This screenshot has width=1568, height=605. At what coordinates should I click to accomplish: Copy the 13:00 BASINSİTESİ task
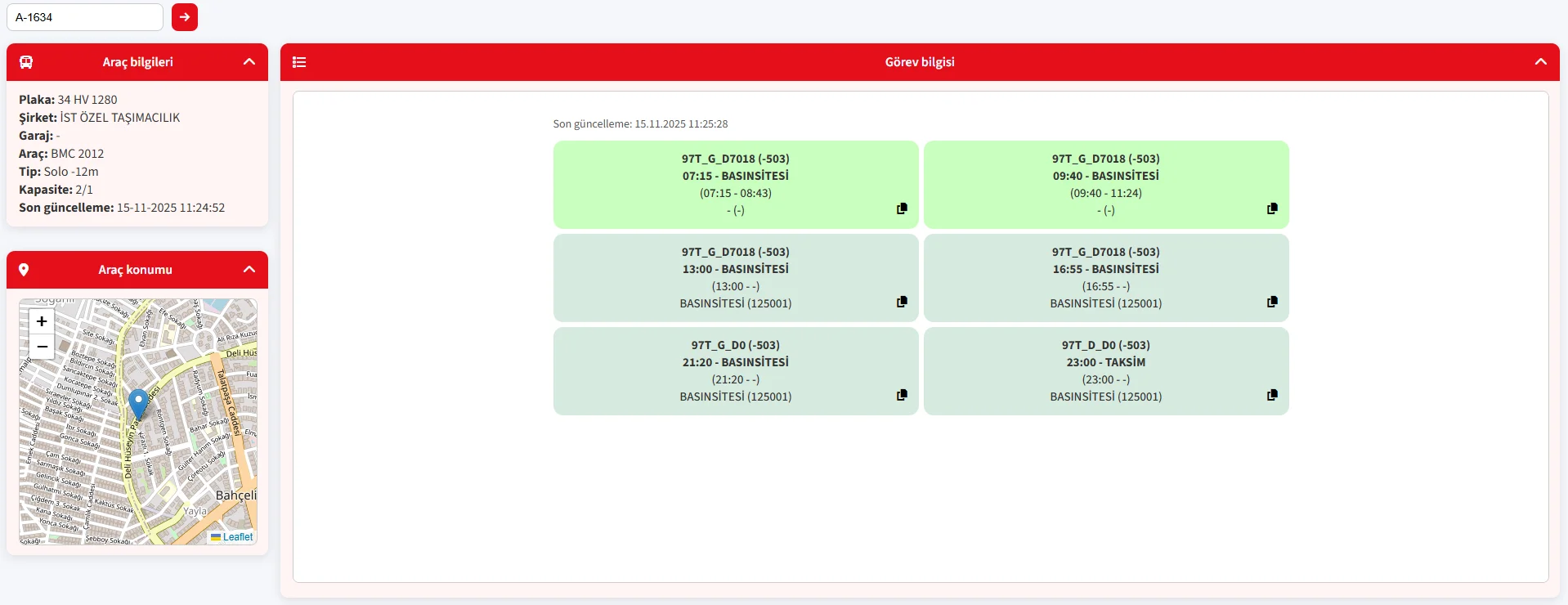coord(902,302)
